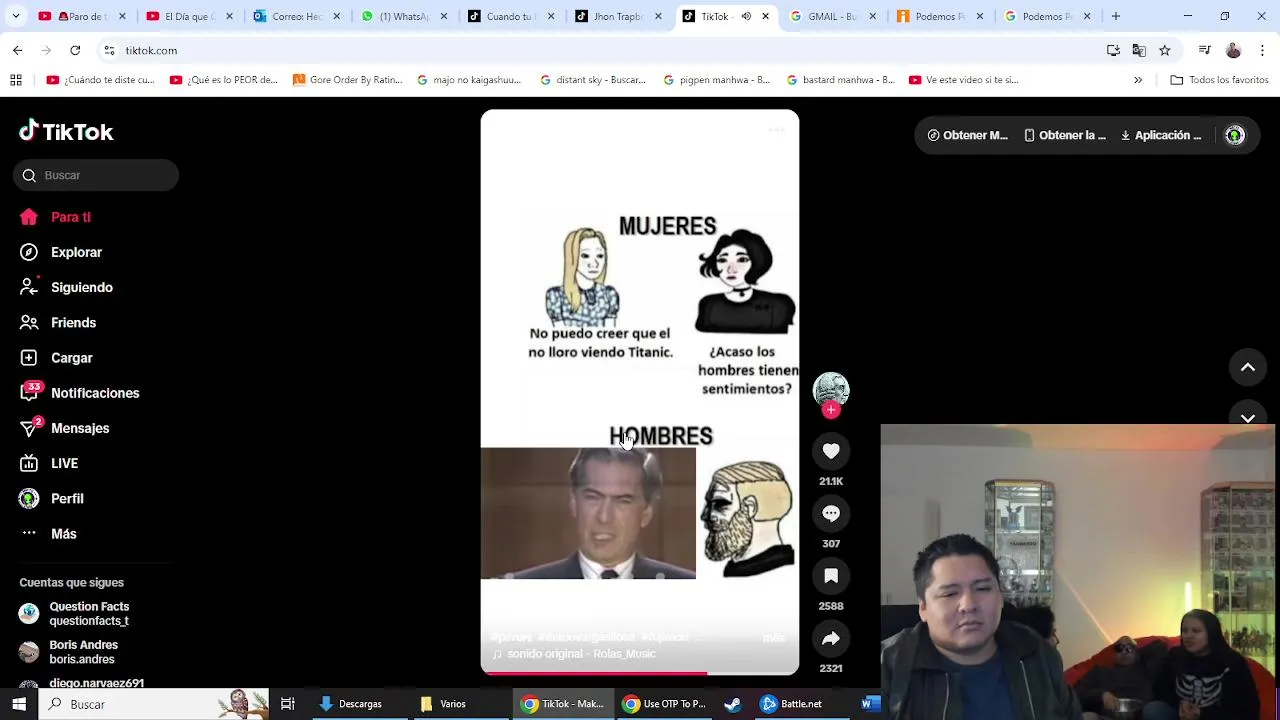Open the Todos los favoritos folder

1219,80
